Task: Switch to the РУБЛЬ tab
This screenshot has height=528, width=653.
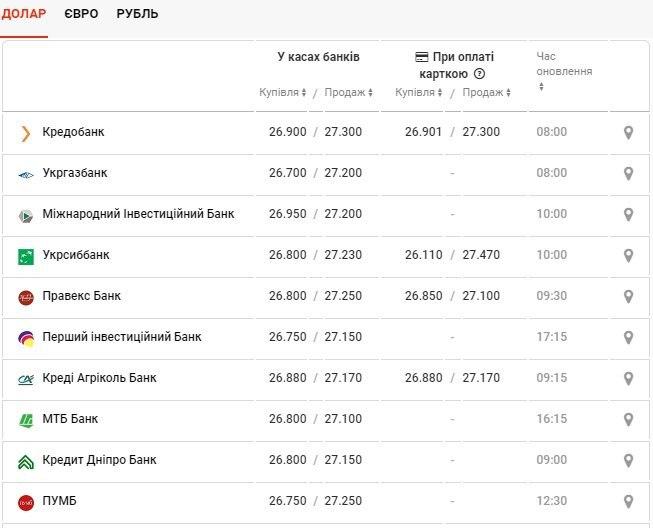Action: tap(137, 14)
